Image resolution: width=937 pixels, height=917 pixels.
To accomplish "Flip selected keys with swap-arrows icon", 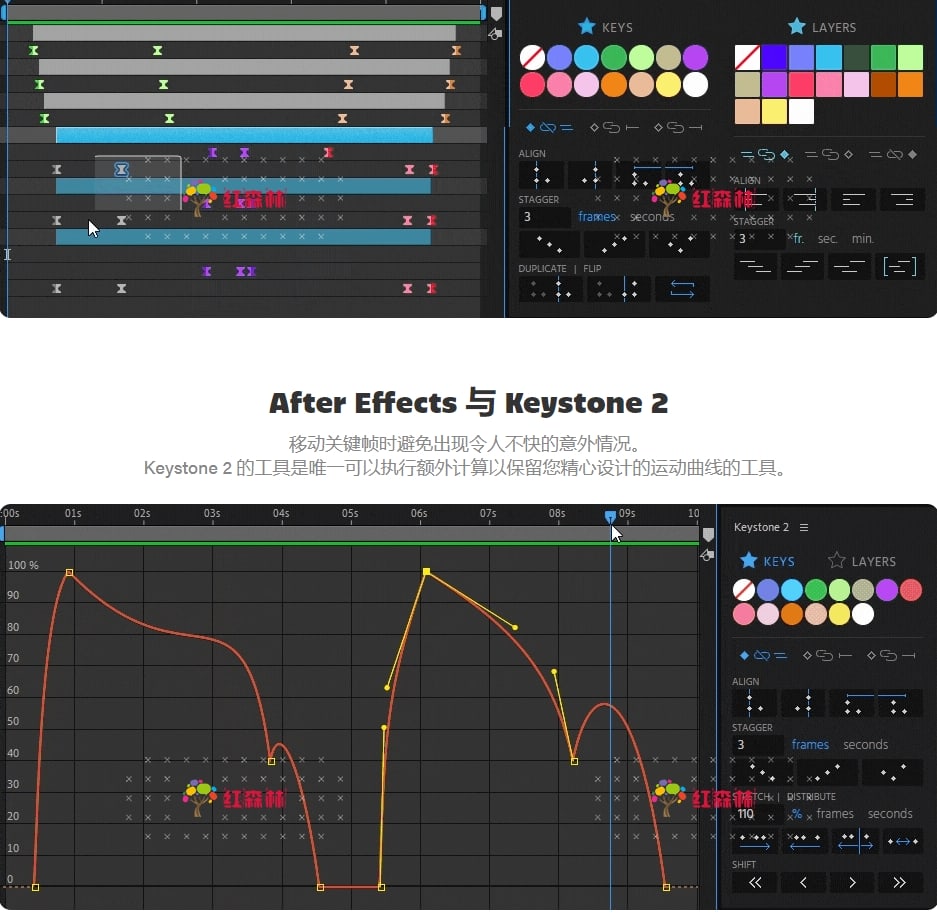I will (682, 289).
